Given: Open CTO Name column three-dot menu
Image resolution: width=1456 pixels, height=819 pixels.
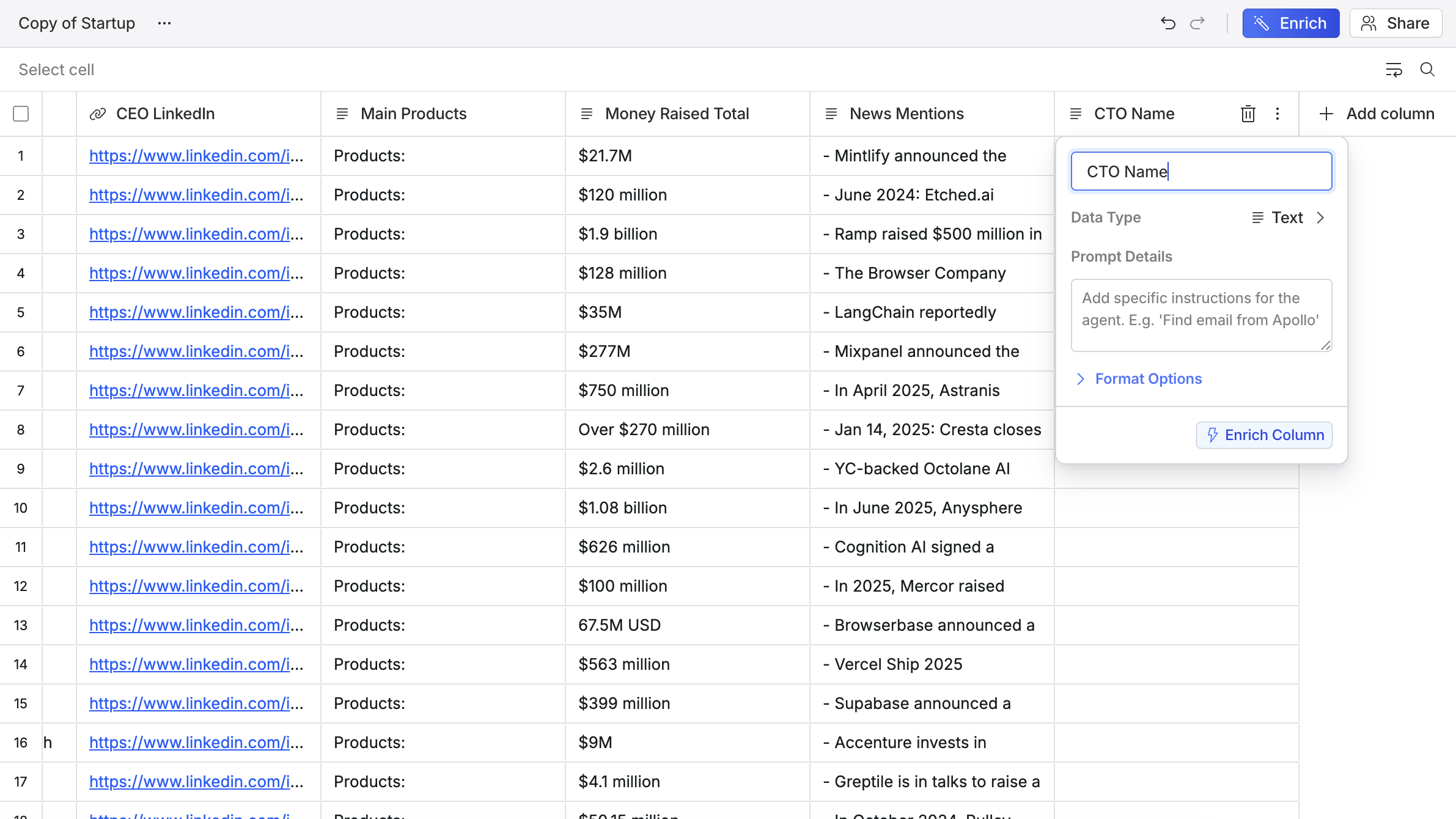Looking at the screenshot, I should click(x=1277, y=114).
